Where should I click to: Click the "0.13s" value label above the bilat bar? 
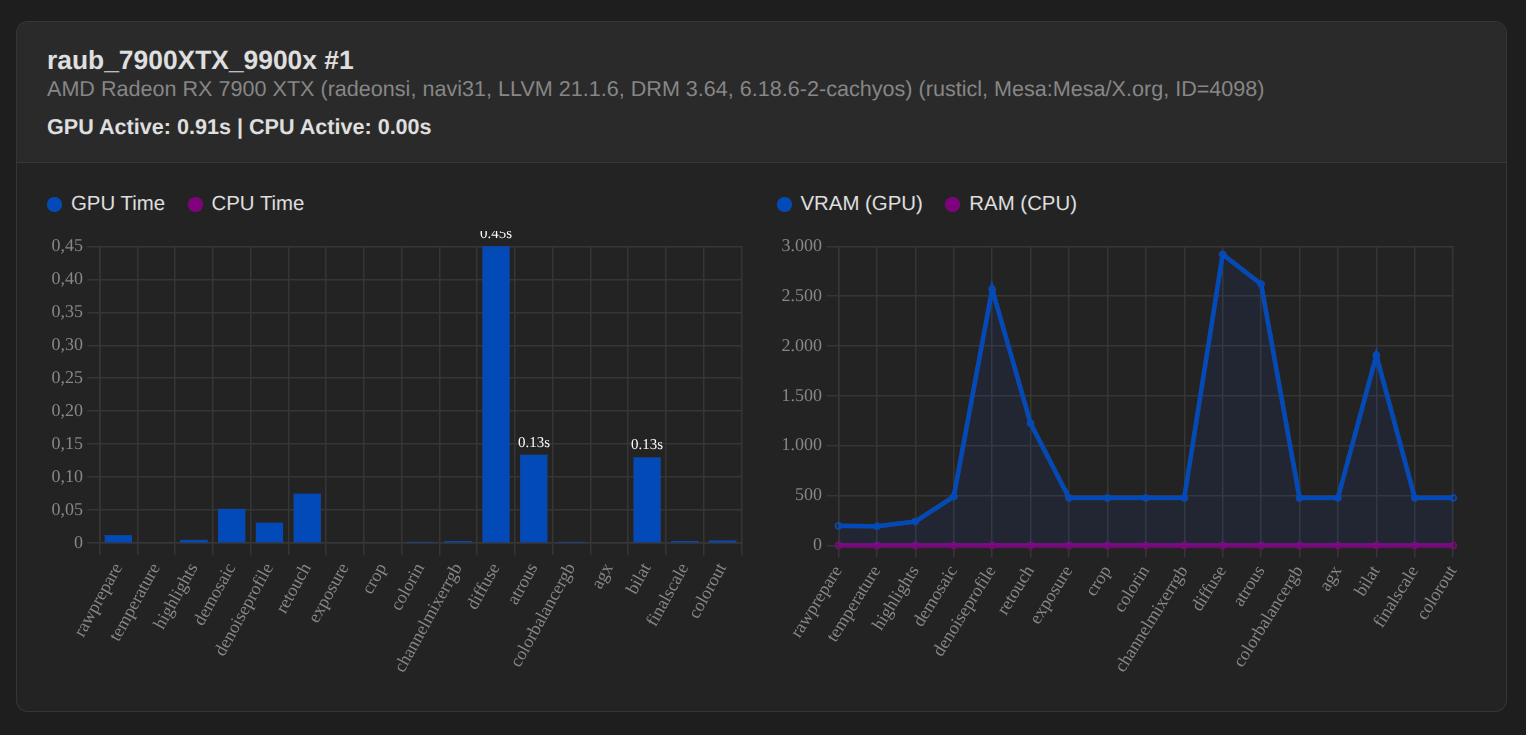[x=647, y=444]
